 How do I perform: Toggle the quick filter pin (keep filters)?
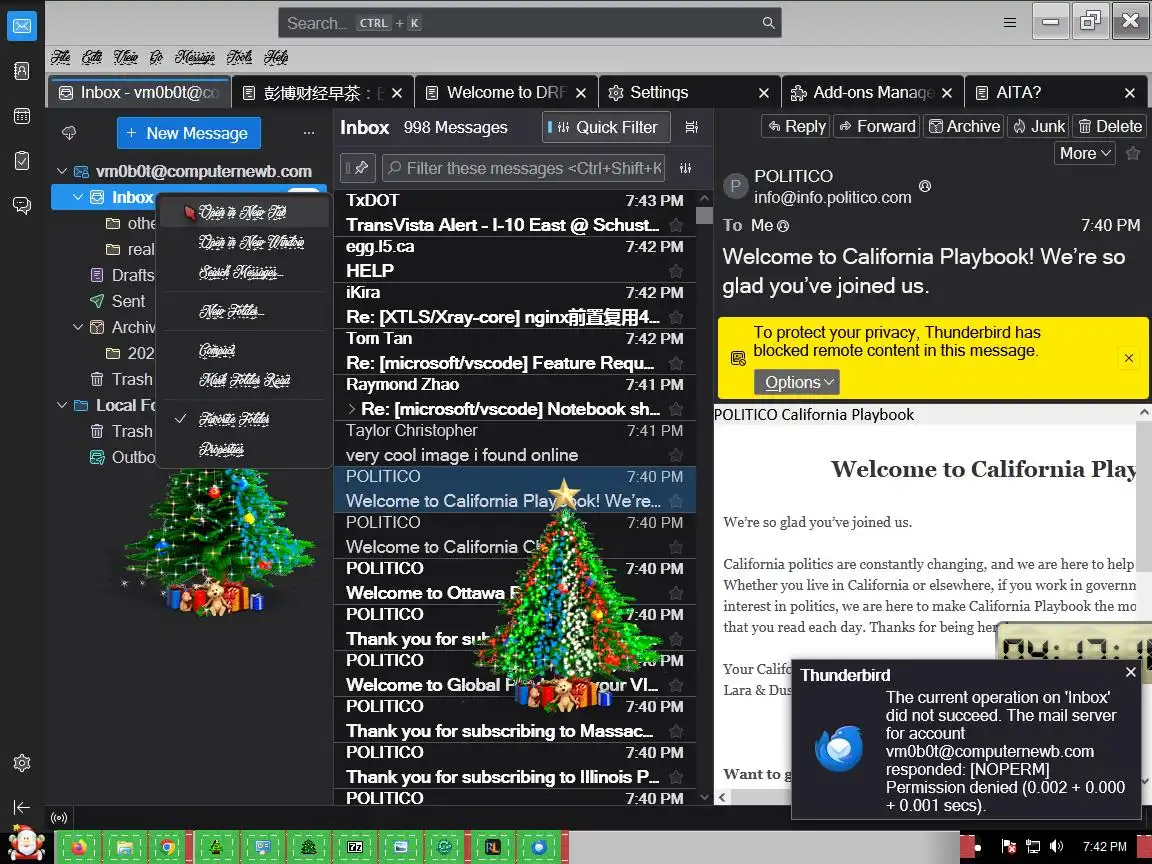tap(358, 168)
